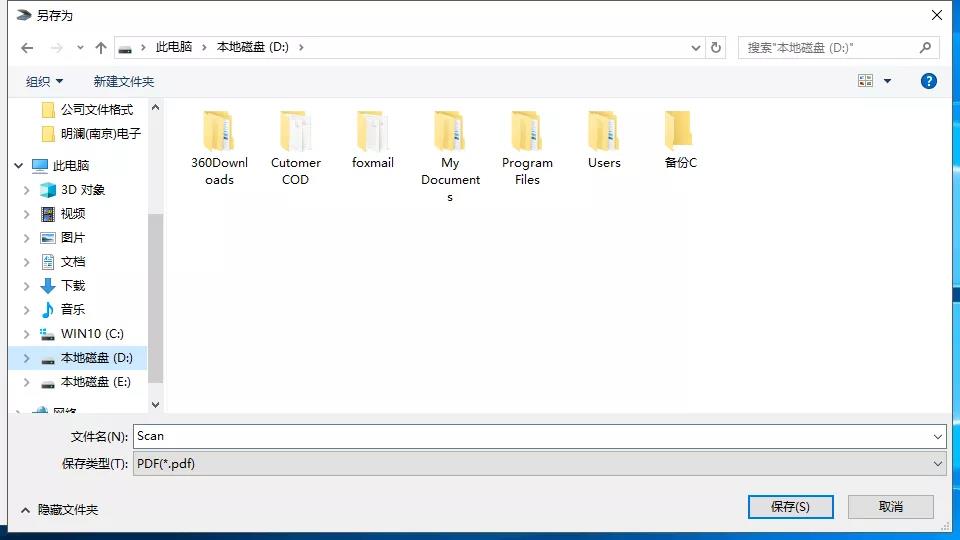Go up one directory level arrow

coord(101,47)
